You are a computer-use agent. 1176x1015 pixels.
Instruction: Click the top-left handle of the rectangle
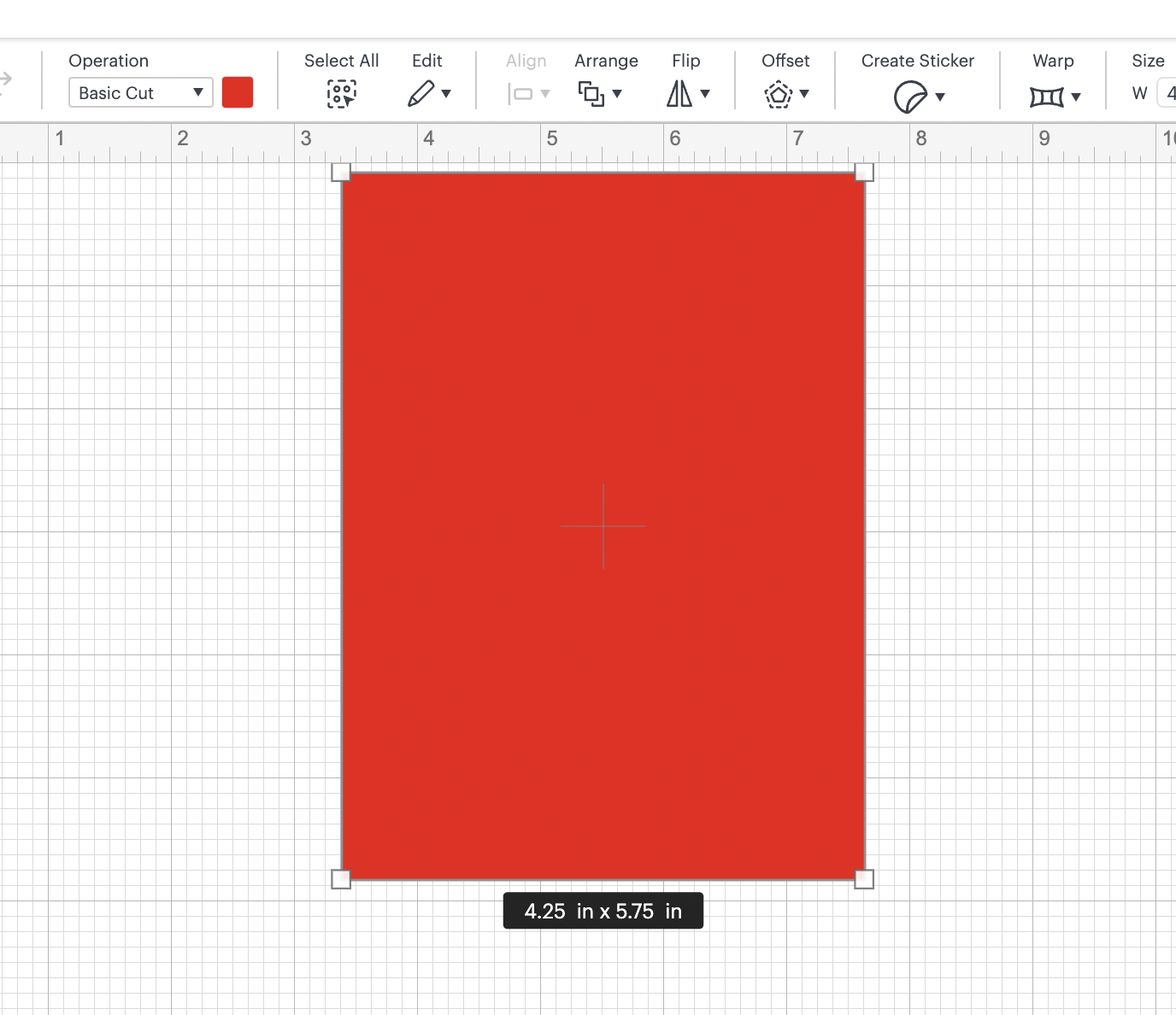point(341,173)
